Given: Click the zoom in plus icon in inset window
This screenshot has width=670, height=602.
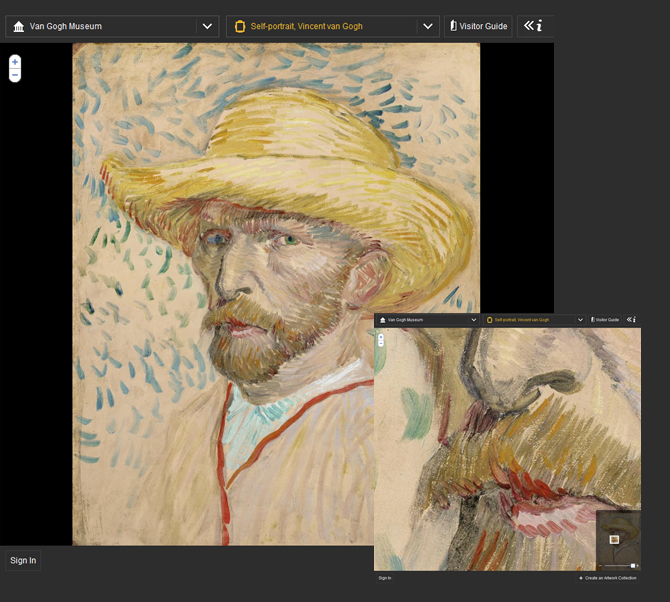Looking at the screenshot, I should coord(380,337).
